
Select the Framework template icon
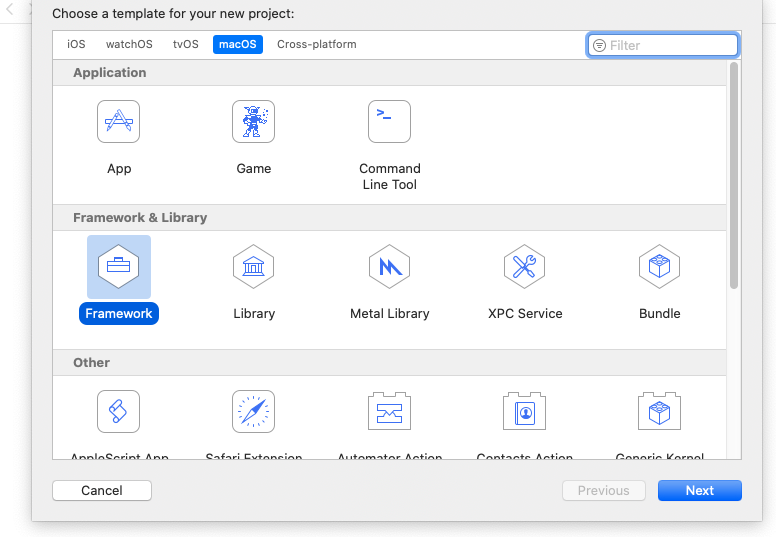[x=119, y=266]
